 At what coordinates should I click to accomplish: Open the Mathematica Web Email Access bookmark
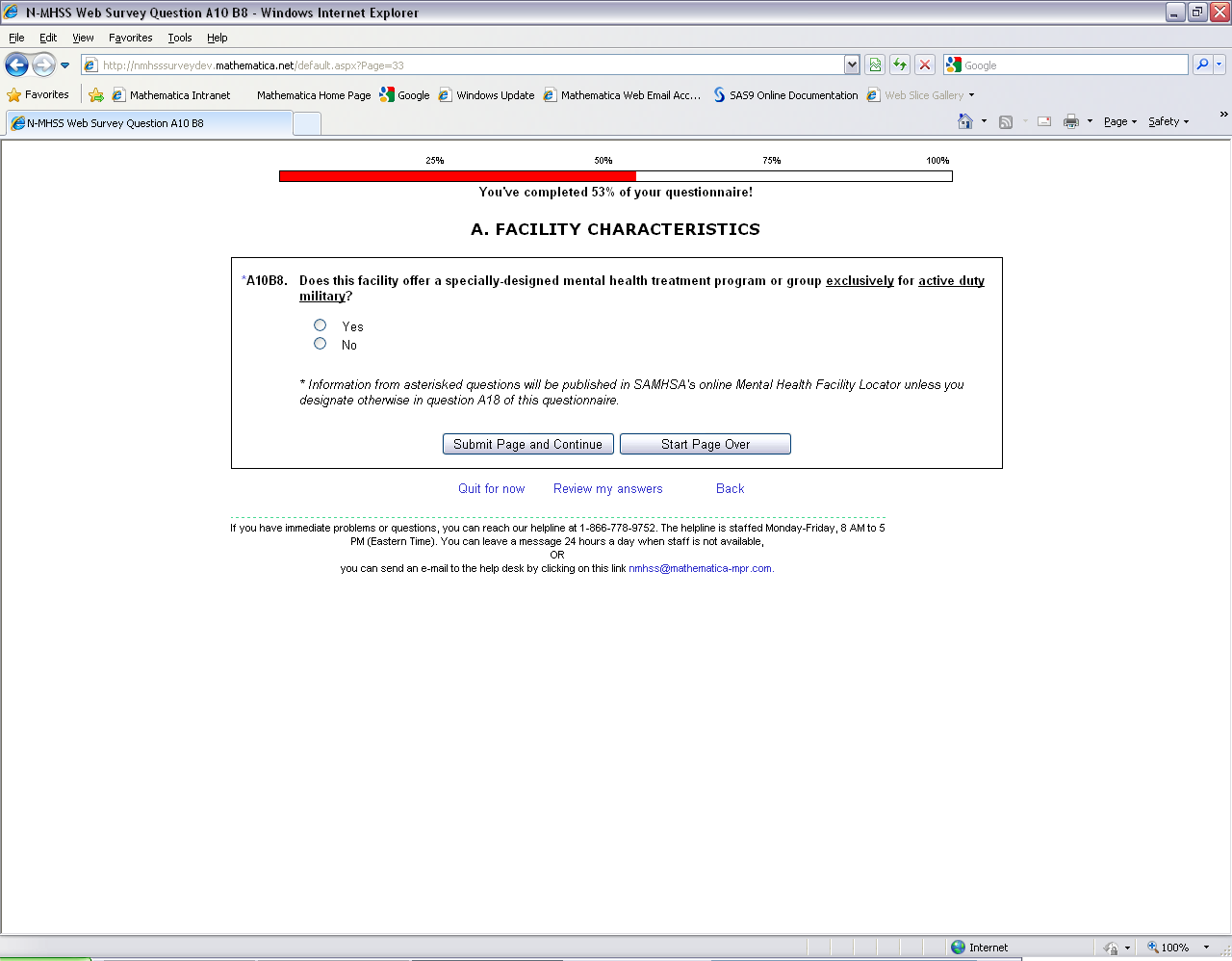point(622,94)
